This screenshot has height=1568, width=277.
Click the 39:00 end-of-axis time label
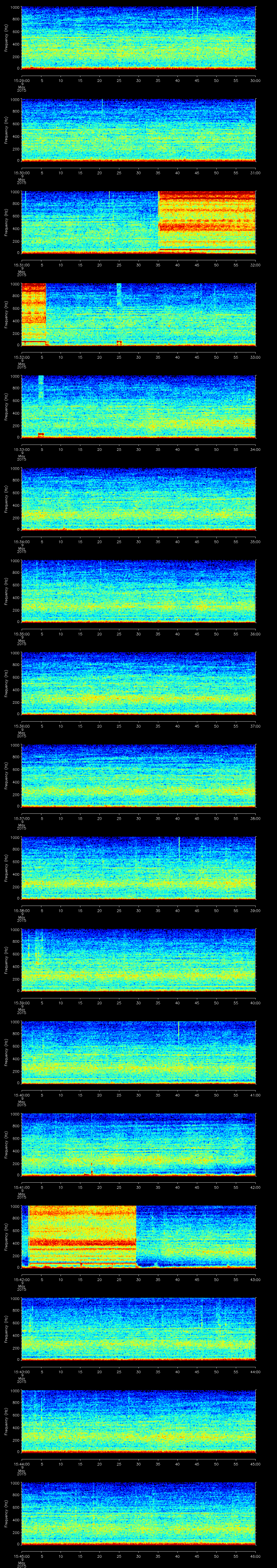pyautogui.click(x=255, y=910)
